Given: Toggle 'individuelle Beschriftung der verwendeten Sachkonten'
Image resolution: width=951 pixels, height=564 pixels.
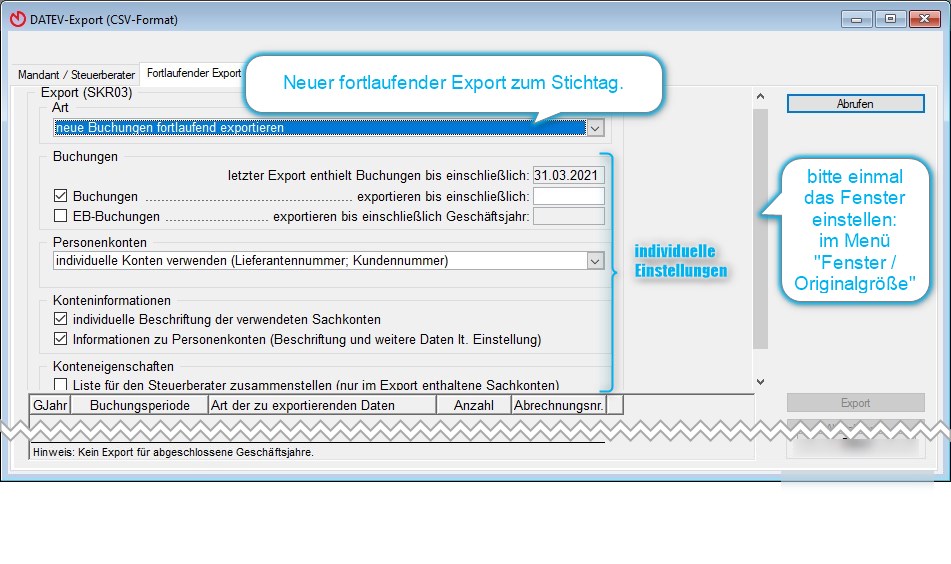Looking at the screenshot, I should pyautogui.click(x=60, y=319).
